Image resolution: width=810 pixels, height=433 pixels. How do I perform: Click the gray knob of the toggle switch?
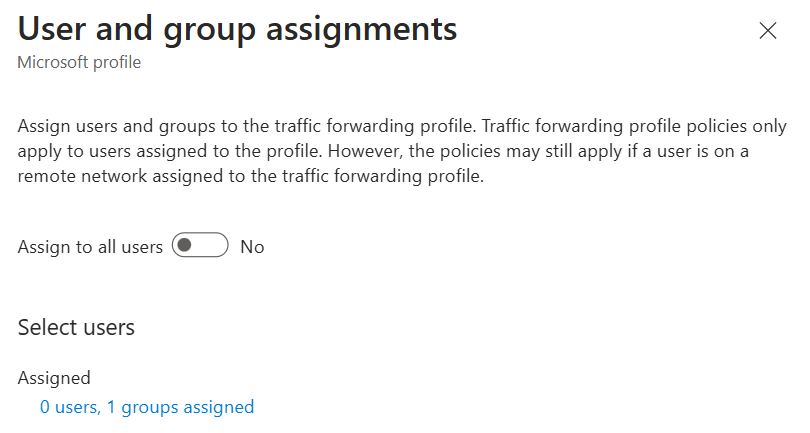pos(184,245)
